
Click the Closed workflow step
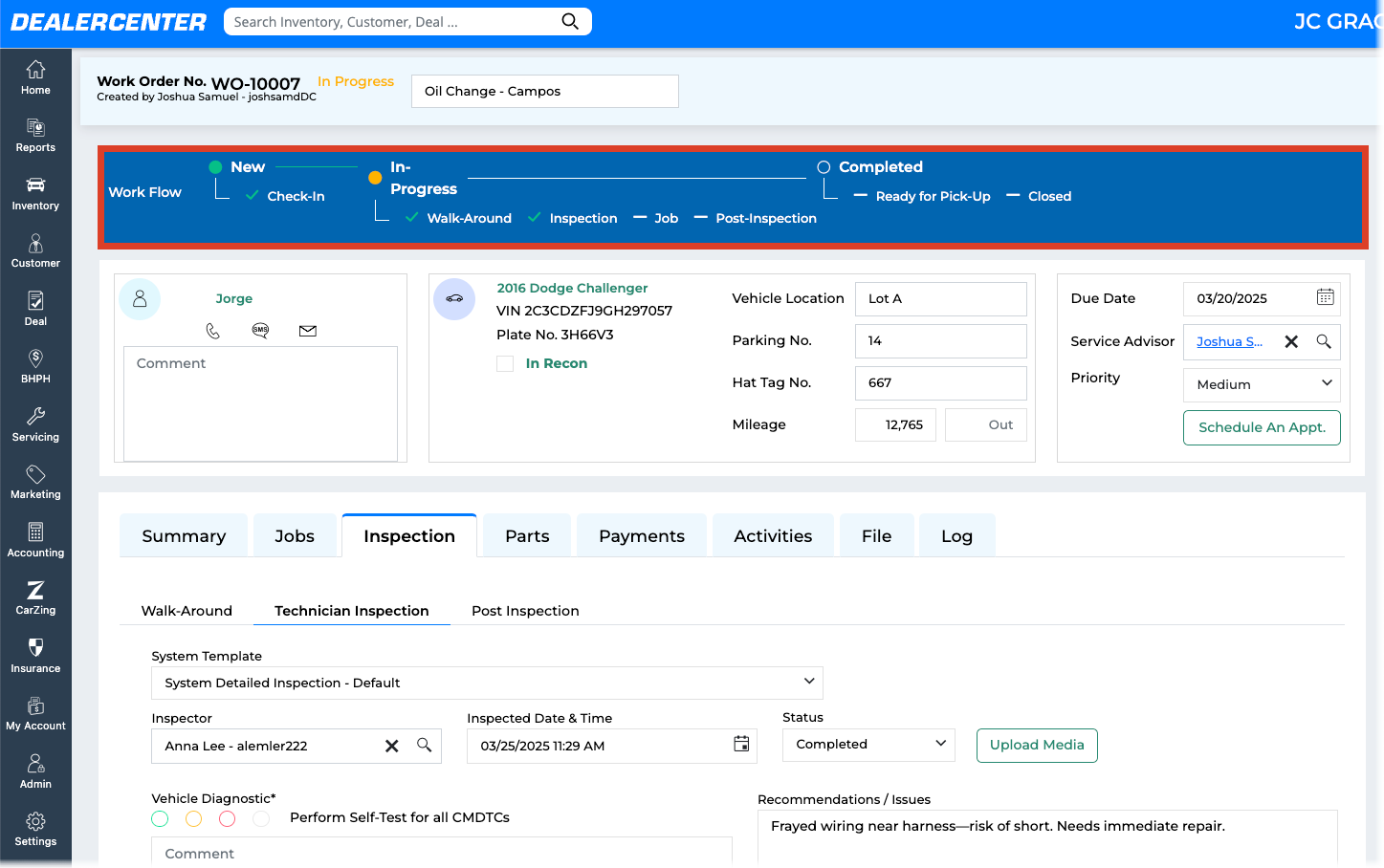click(1049, 196)
